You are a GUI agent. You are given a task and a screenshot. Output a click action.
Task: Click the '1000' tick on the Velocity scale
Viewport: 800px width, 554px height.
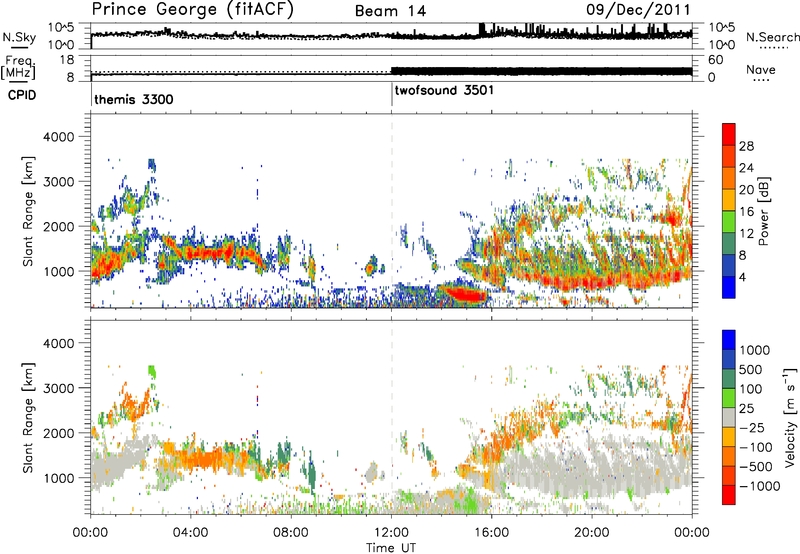[x=755, y=350]
